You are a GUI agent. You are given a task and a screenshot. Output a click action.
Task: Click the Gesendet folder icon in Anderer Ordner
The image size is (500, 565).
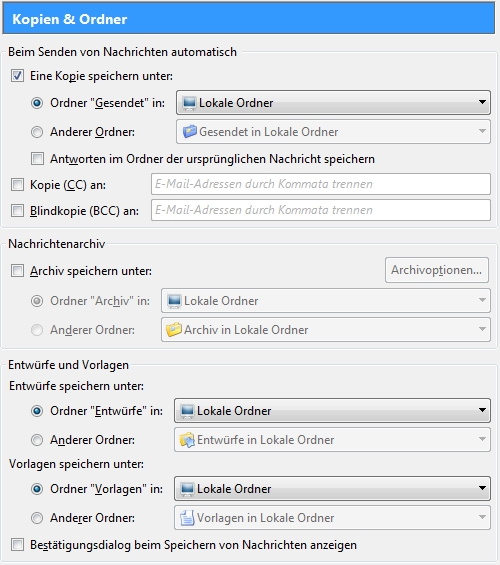189,132
